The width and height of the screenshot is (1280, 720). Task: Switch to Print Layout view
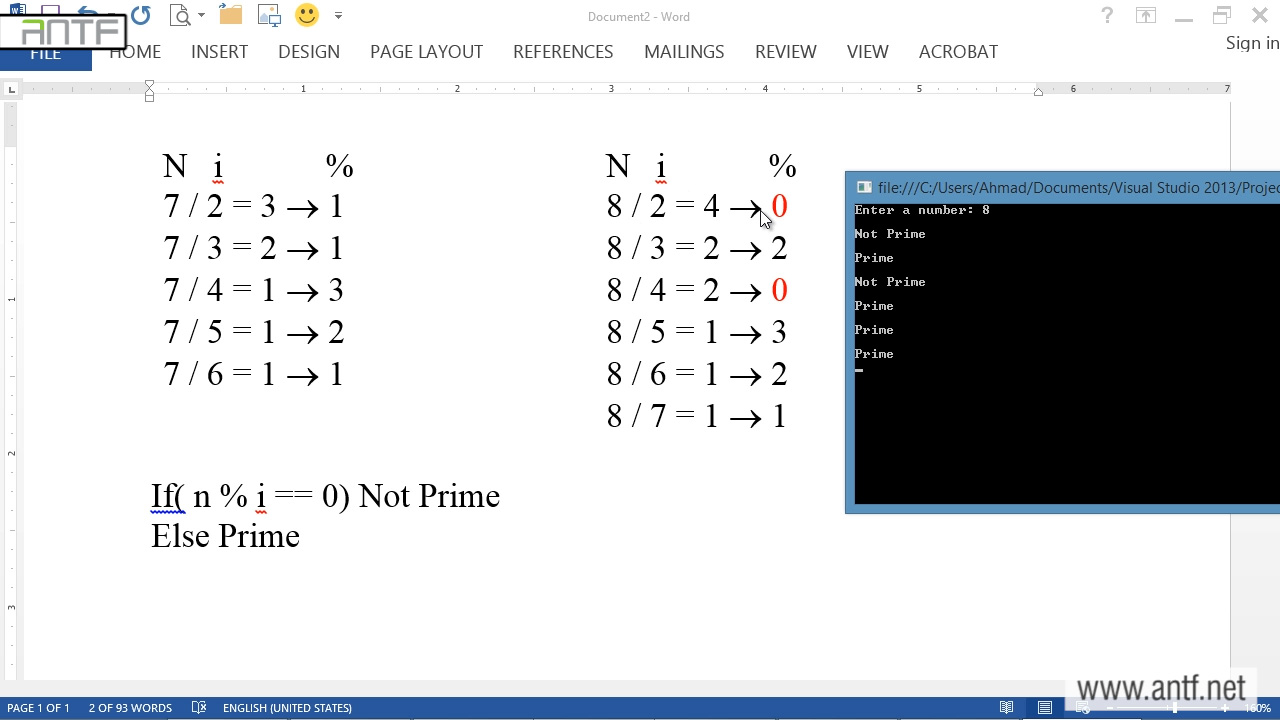pos(1045,708)
